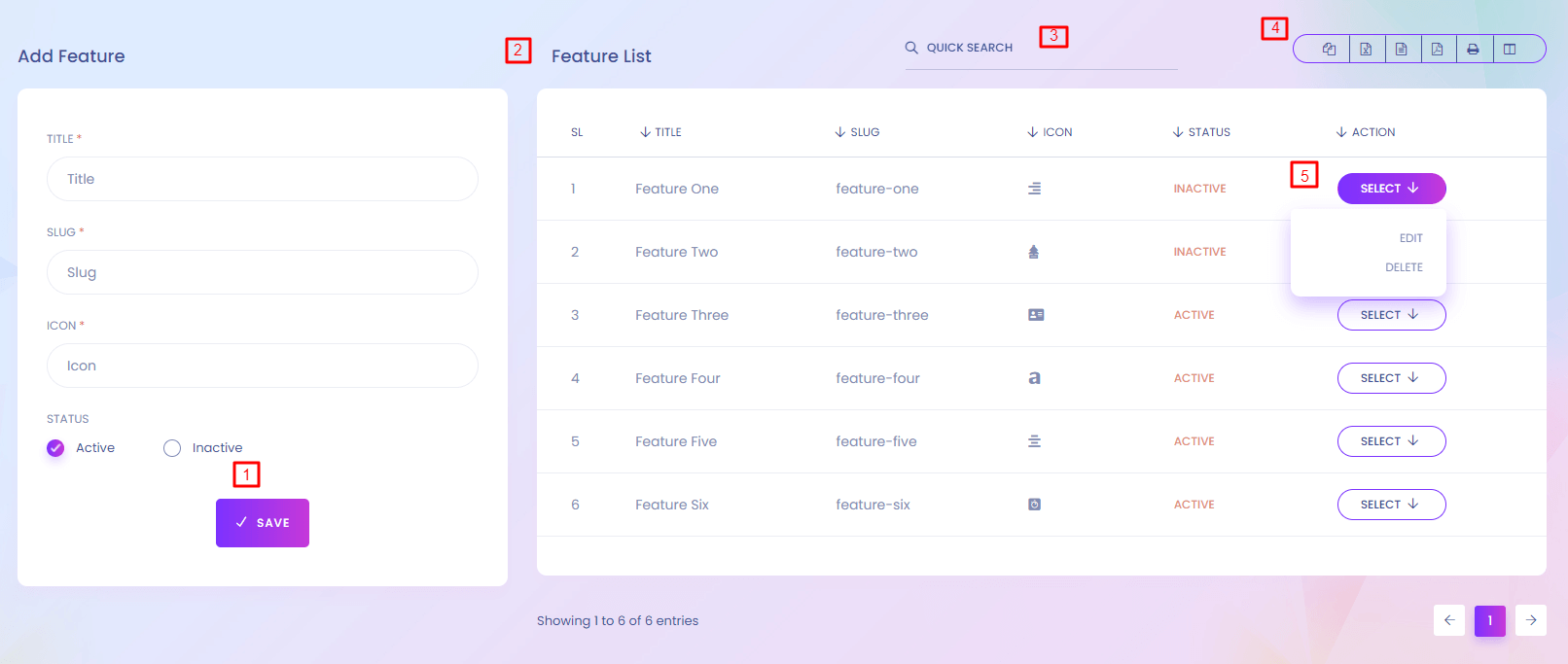Export the feature list to Excel

point(1366,50)
